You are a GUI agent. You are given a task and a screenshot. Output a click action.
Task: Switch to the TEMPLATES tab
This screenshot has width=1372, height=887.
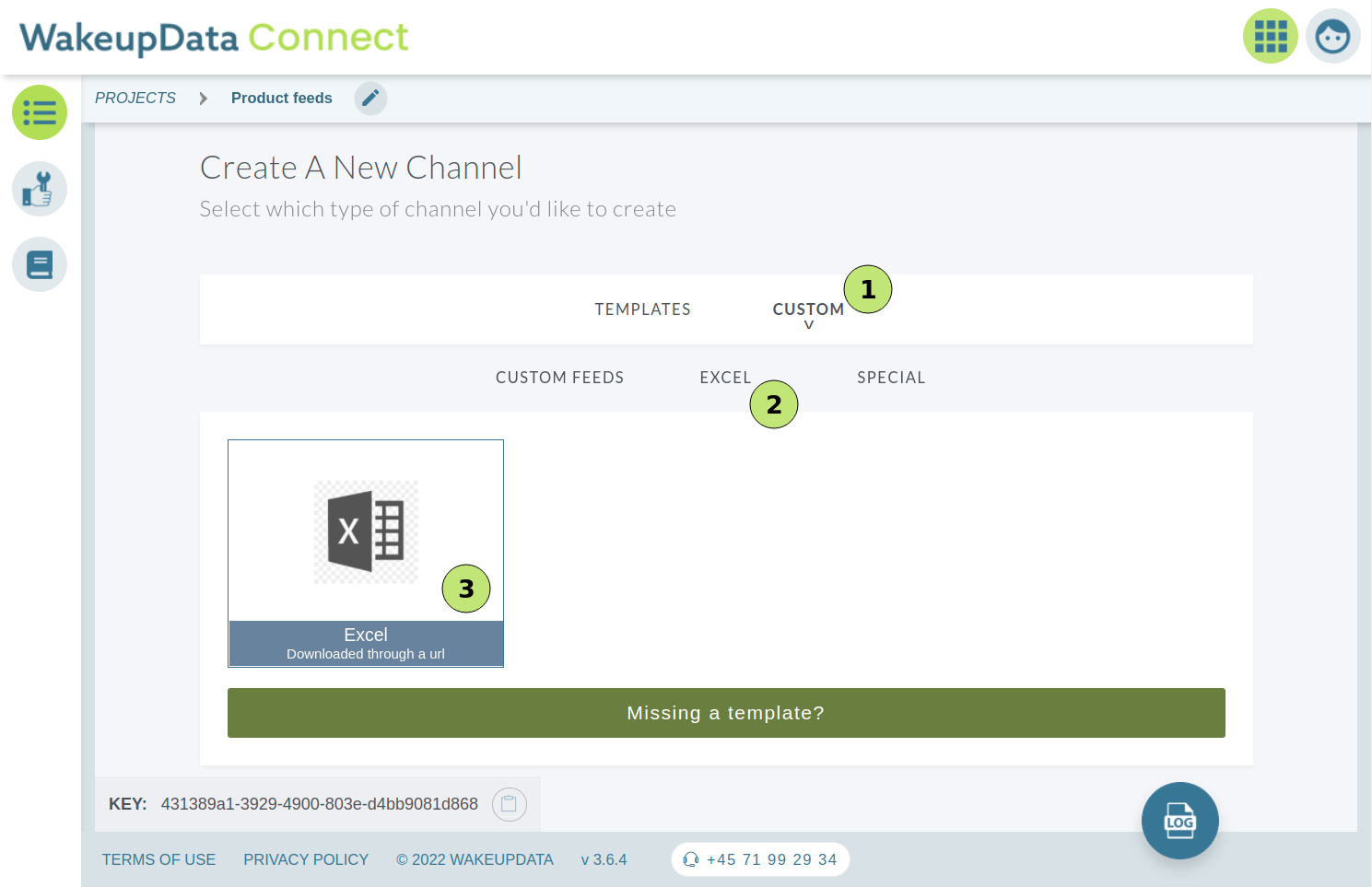pos(642,309)
